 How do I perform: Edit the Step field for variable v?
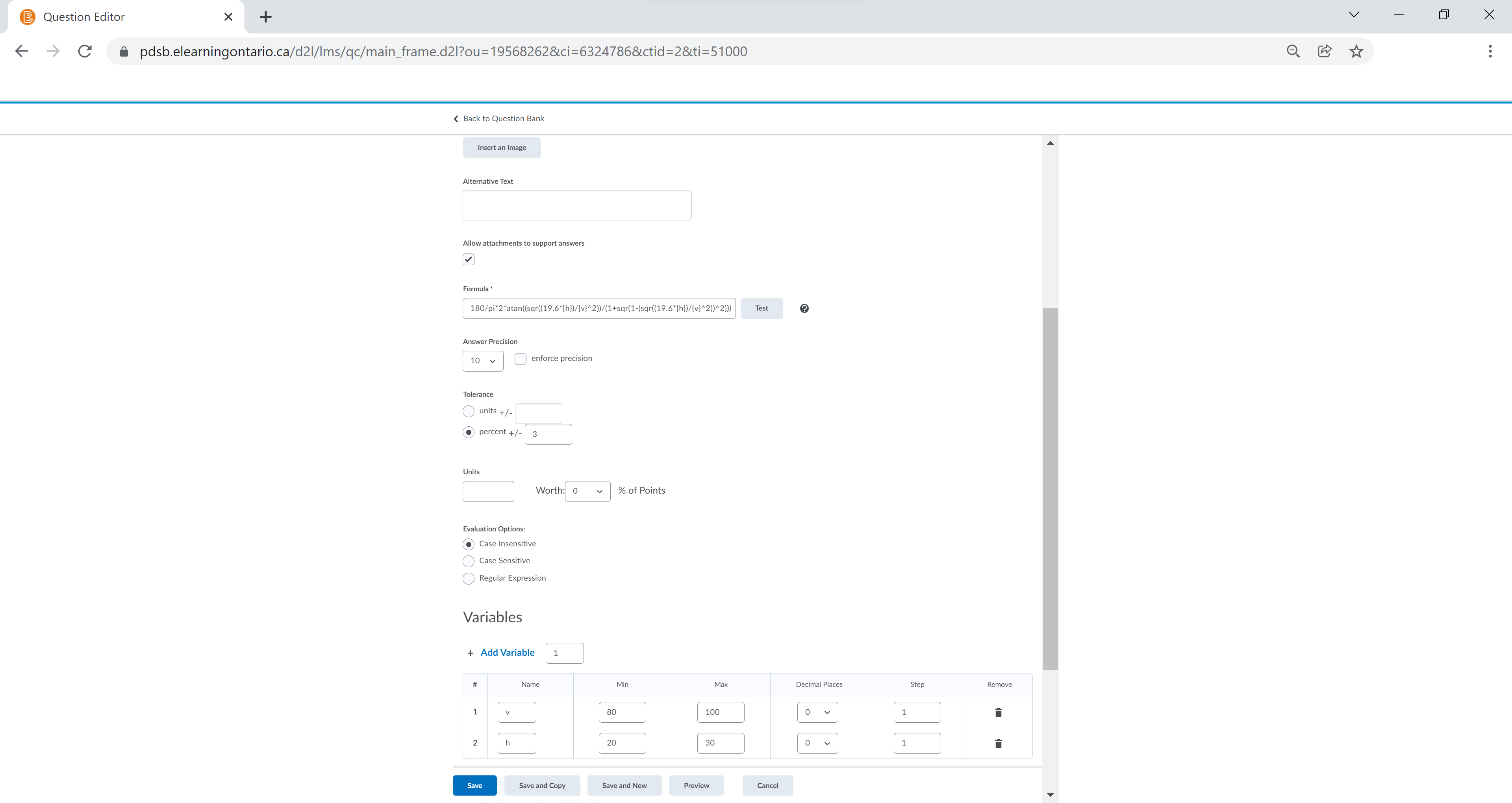click(x=917, y=712)
